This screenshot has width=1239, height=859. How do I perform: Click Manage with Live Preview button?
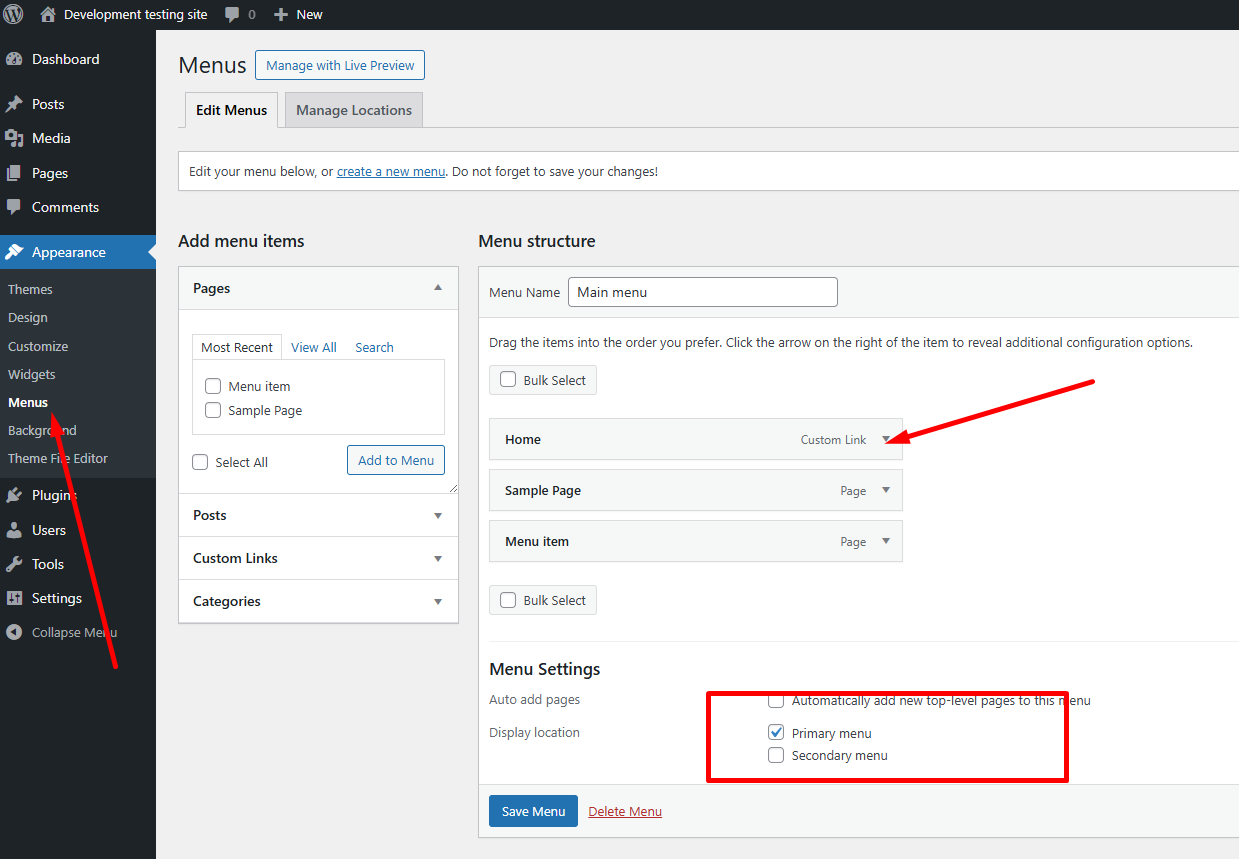click(x=340, y=65)
